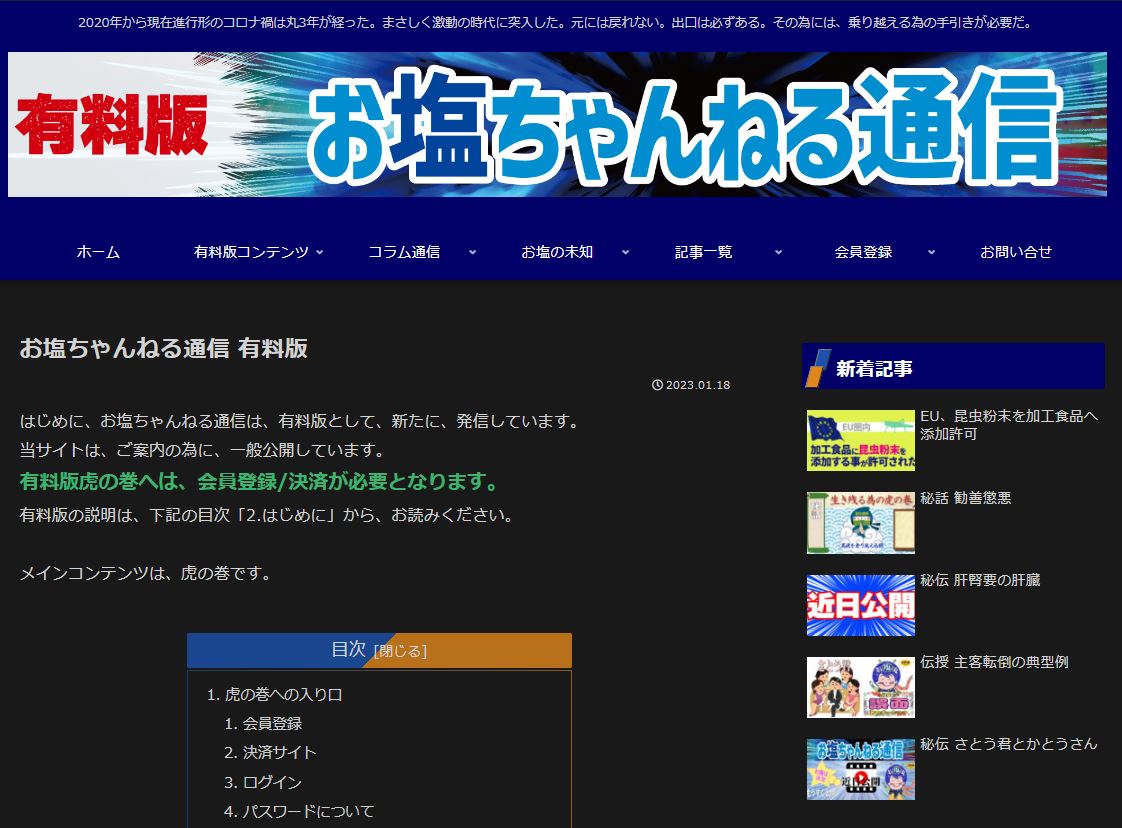
Task: Open the EU insect powder article thumbnail
Action: pyautogui.click(x=860, y=440)
